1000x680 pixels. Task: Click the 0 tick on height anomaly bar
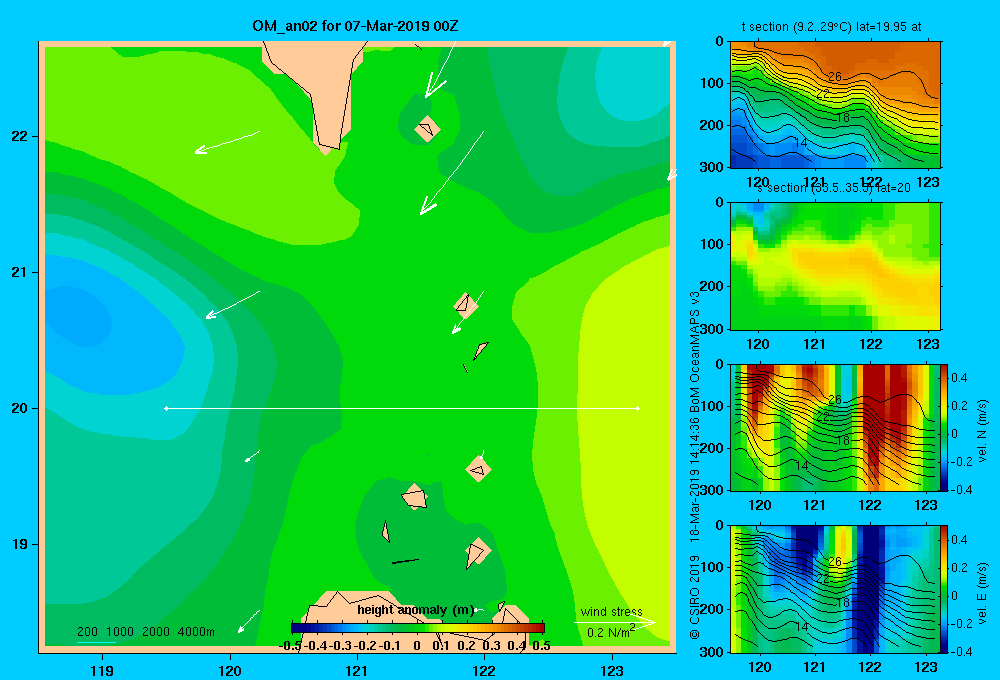click(417, 646)
